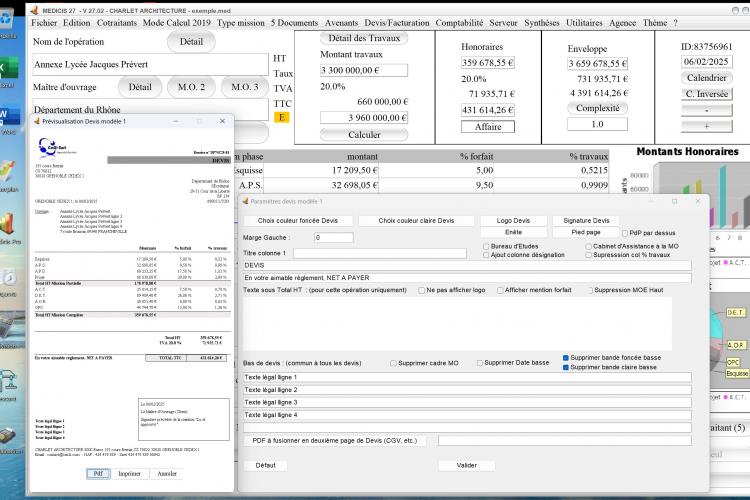This screenshot has height=500, width=750.
Task: Click Imprimer in the preview window
Action: [x=129, y=474]
